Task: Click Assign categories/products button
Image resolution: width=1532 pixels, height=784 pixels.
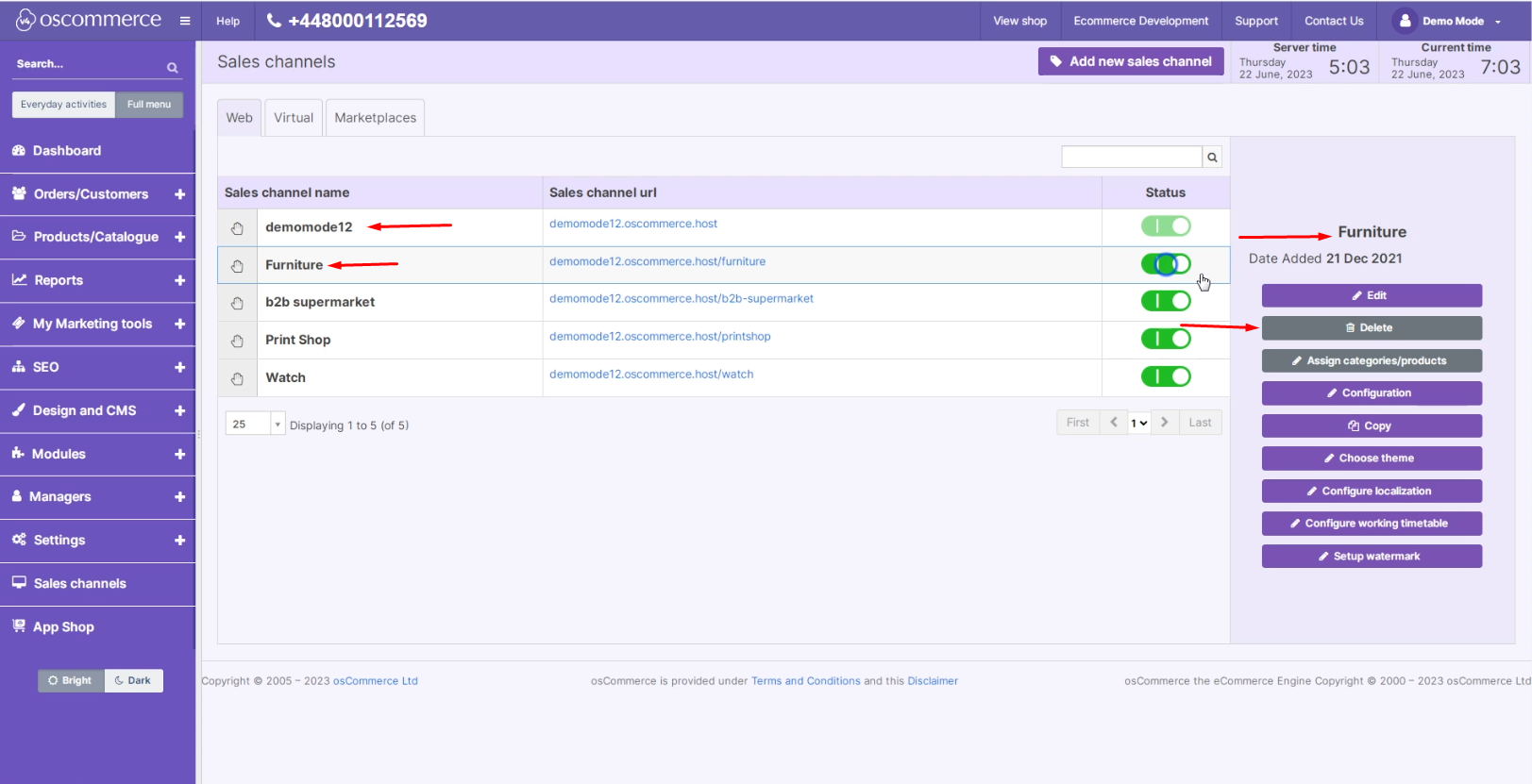Action: coord(1372,360)
